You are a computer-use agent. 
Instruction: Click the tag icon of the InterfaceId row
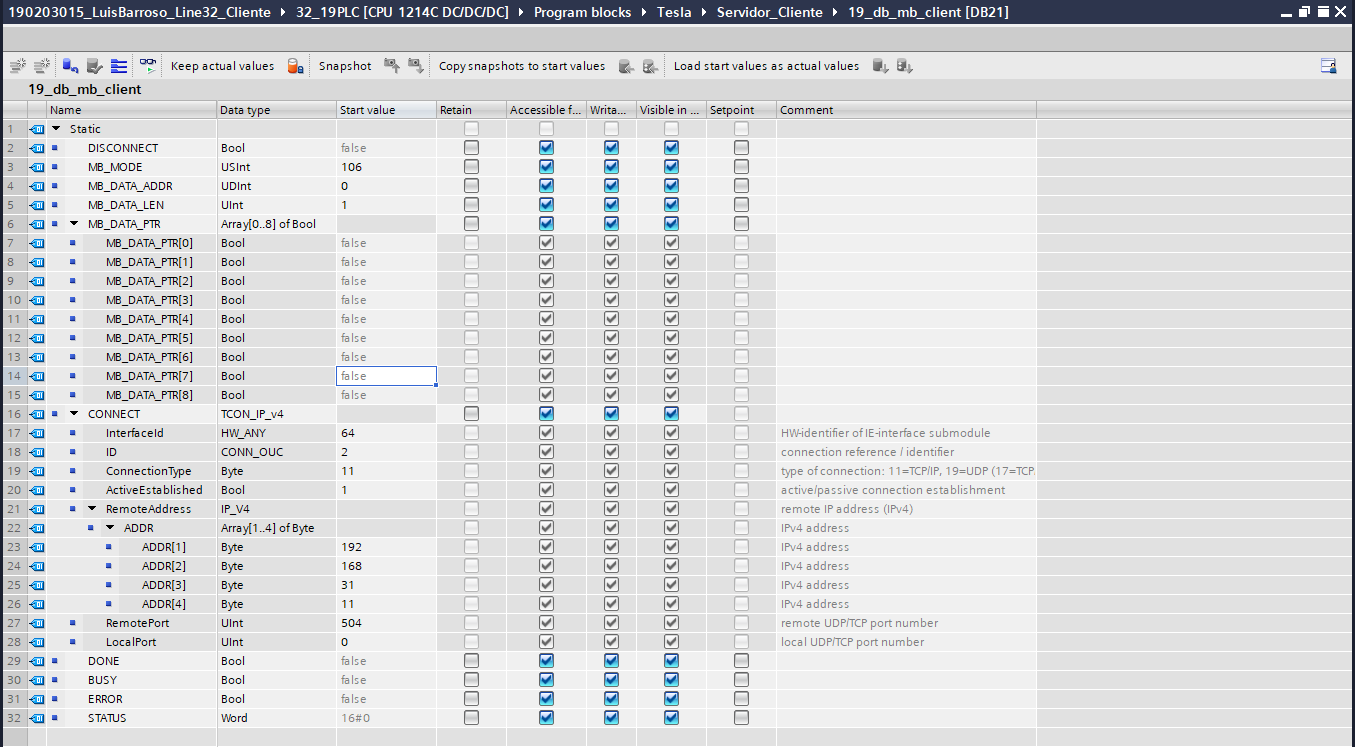click(x=37, y=433)
